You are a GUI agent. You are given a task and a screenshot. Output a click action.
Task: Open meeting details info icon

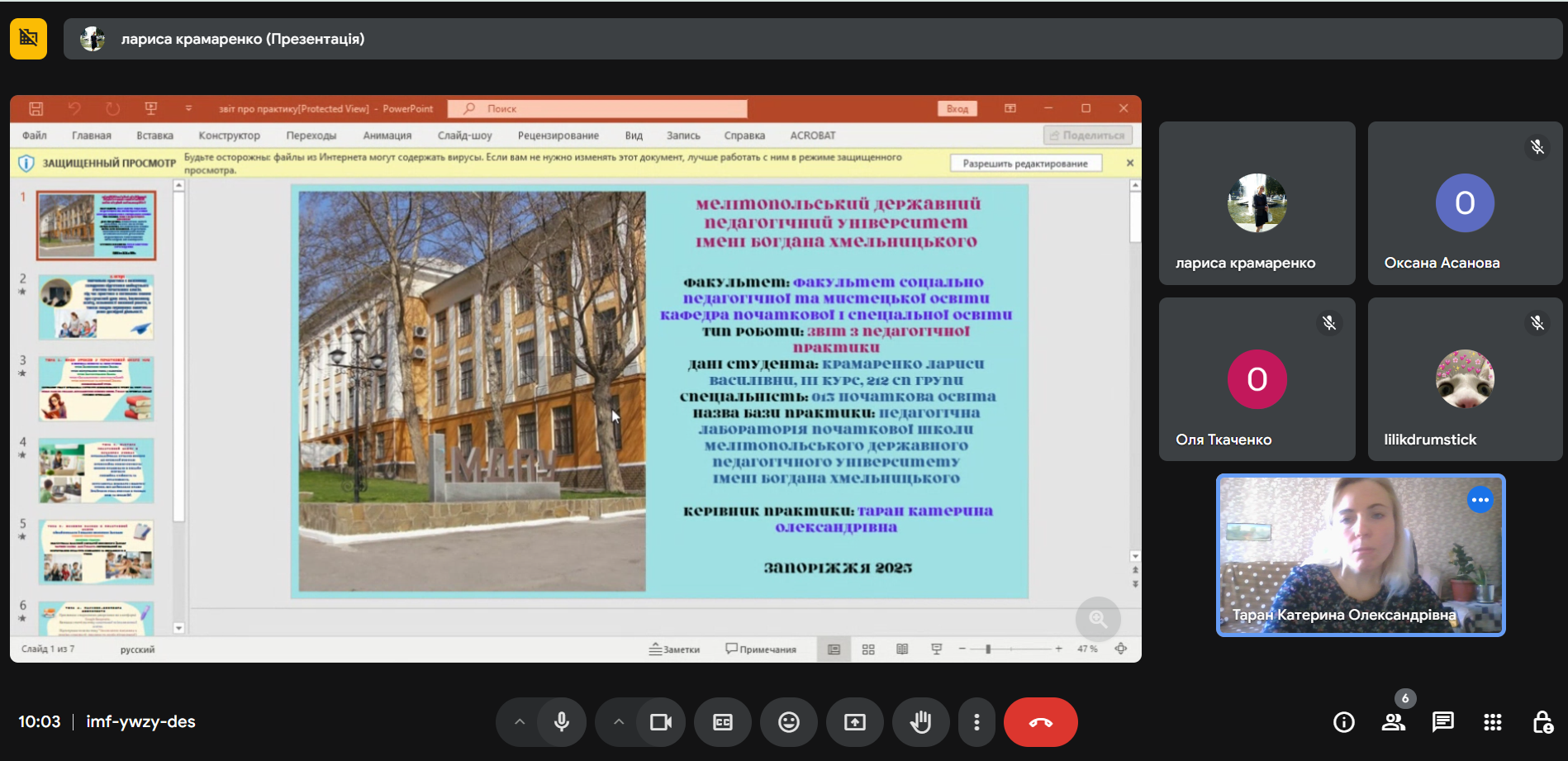(1343, 722)
